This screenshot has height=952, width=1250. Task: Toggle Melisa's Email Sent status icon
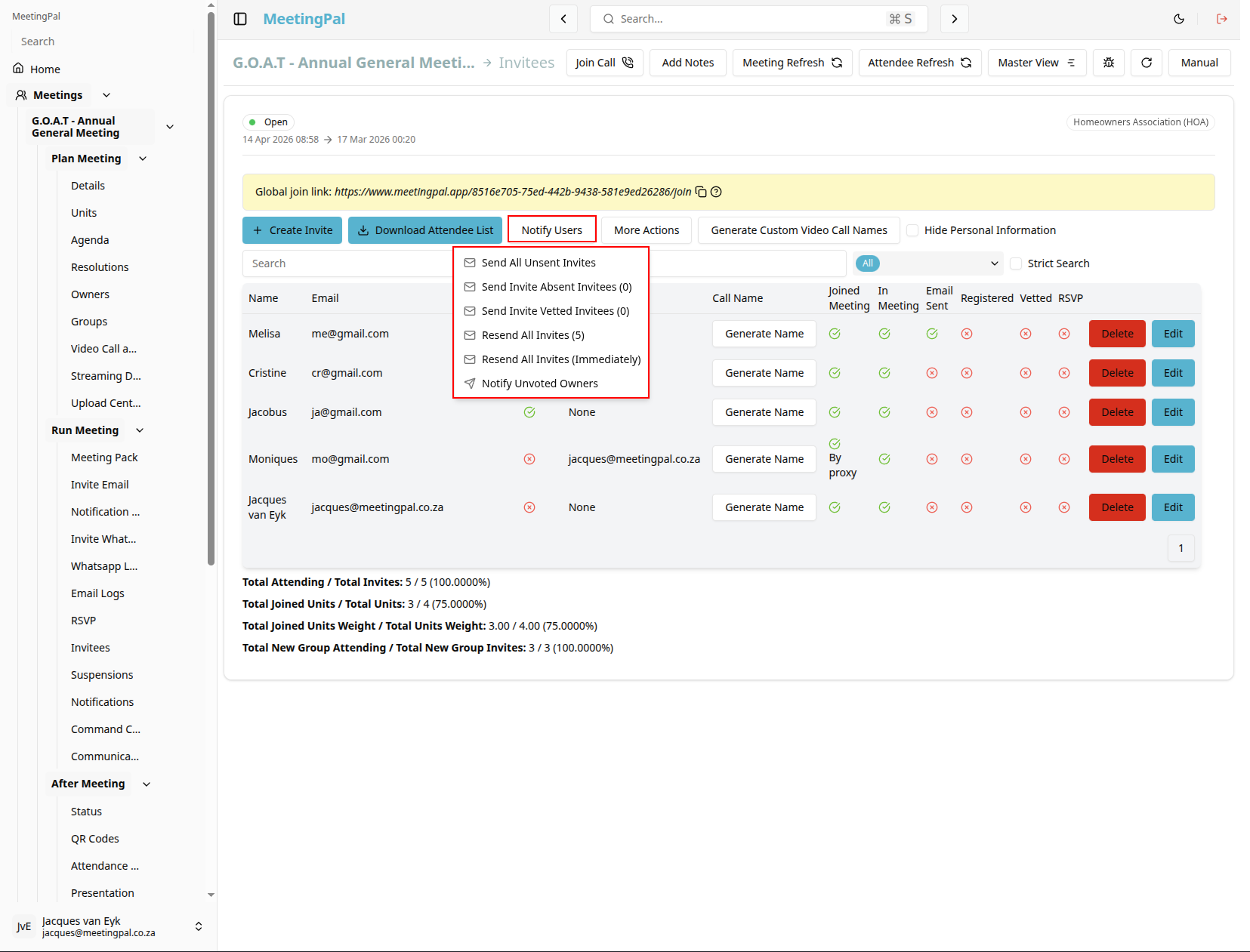(x=932, y=334)
